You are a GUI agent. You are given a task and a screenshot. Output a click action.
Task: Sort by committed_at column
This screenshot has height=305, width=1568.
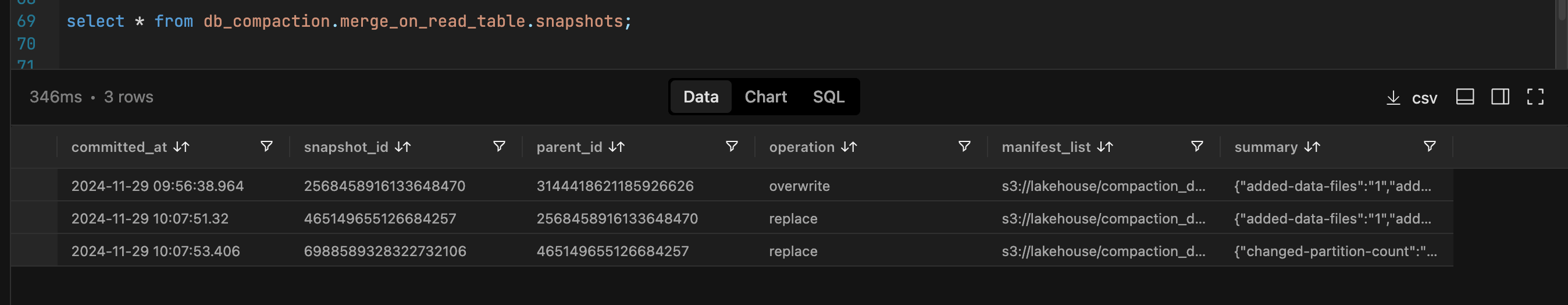pos(181,147)
